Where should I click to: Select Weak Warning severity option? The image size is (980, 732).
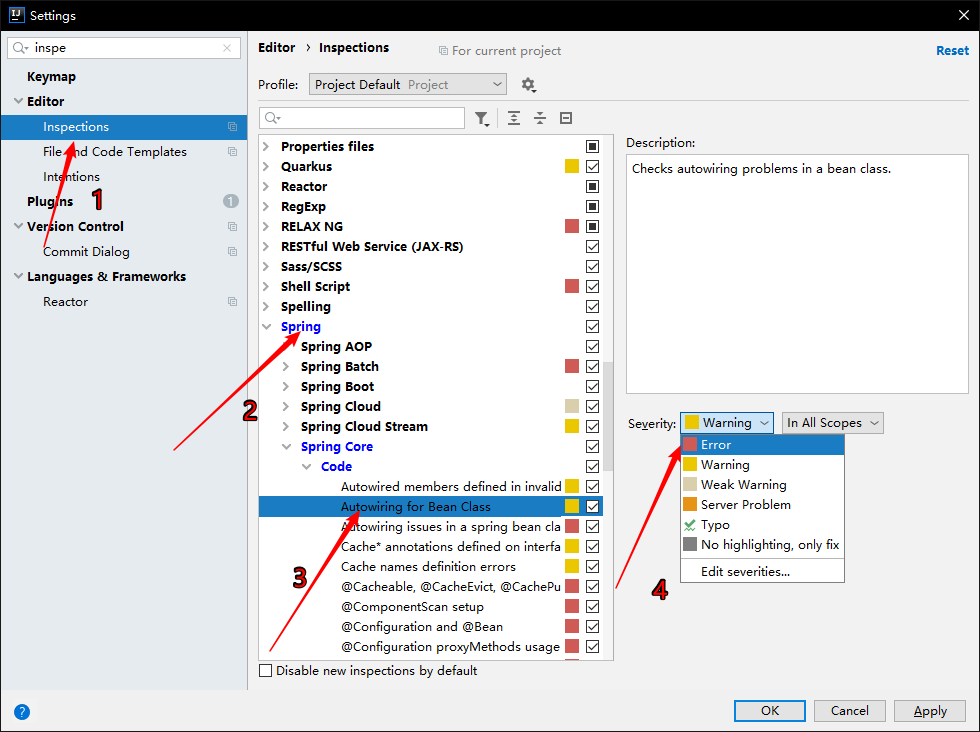click(x=762, y=484)
